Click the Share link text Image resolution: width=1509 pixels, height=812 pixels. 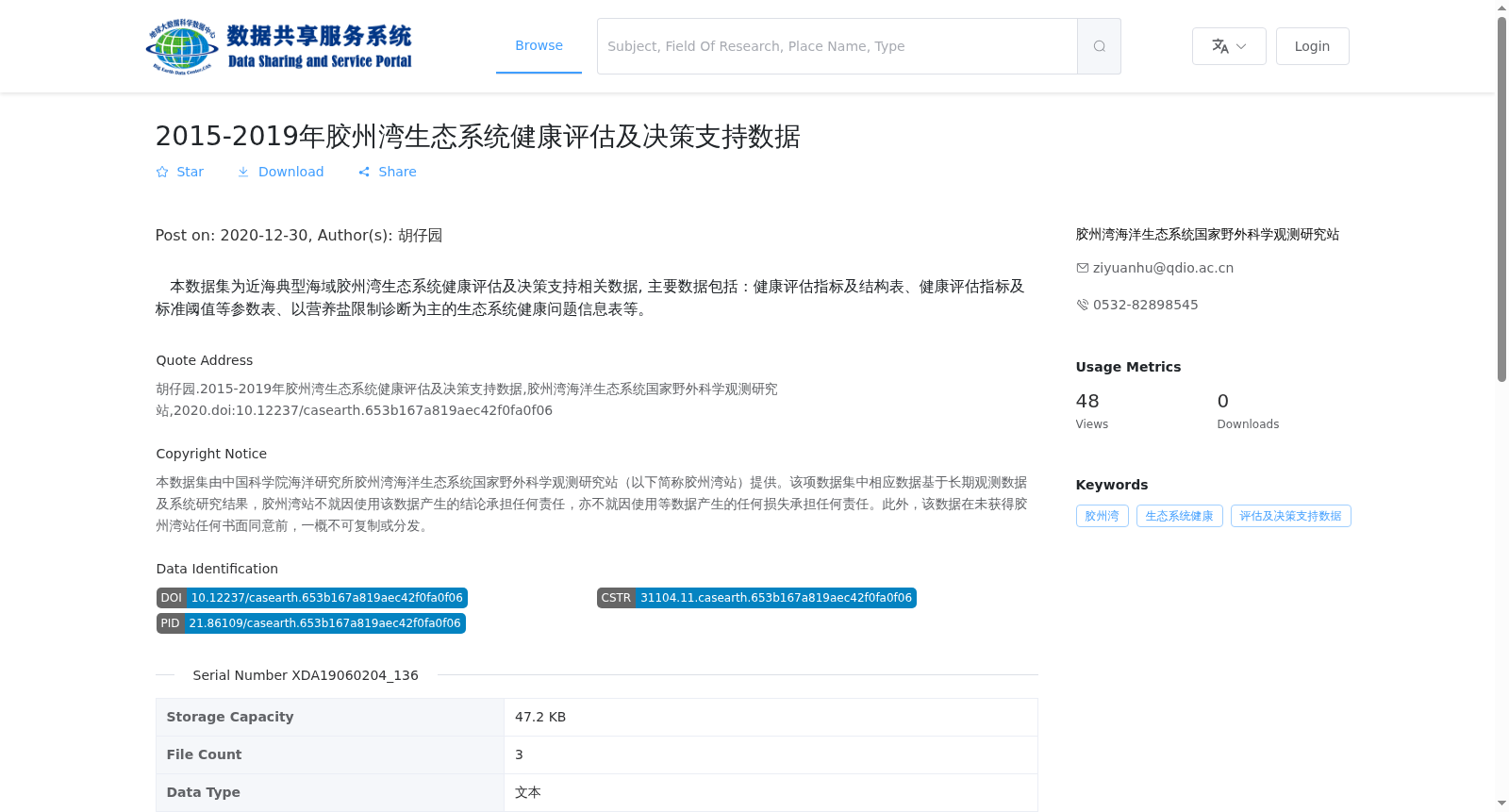point(397,172)
